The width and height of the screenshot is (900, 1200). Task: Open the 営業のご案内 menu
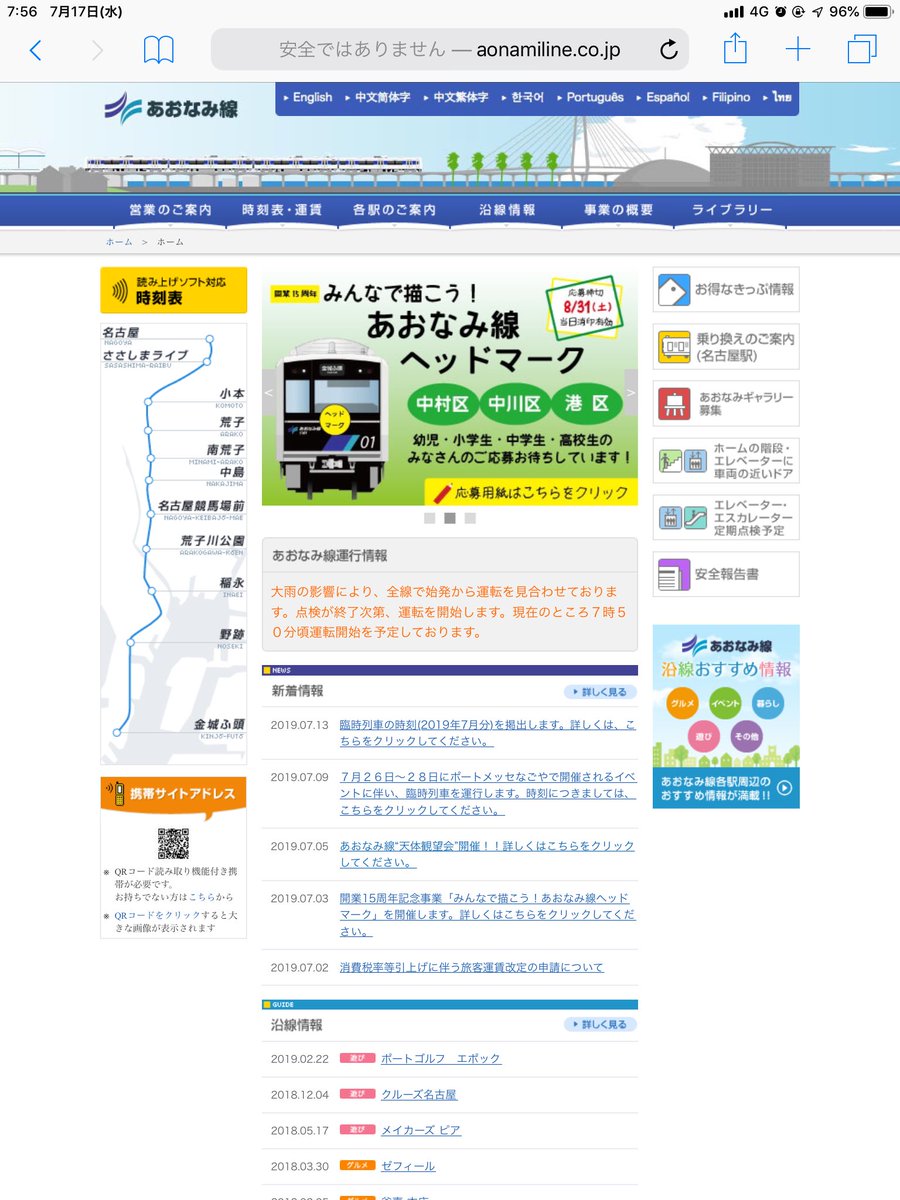click(x=170, y=210)
